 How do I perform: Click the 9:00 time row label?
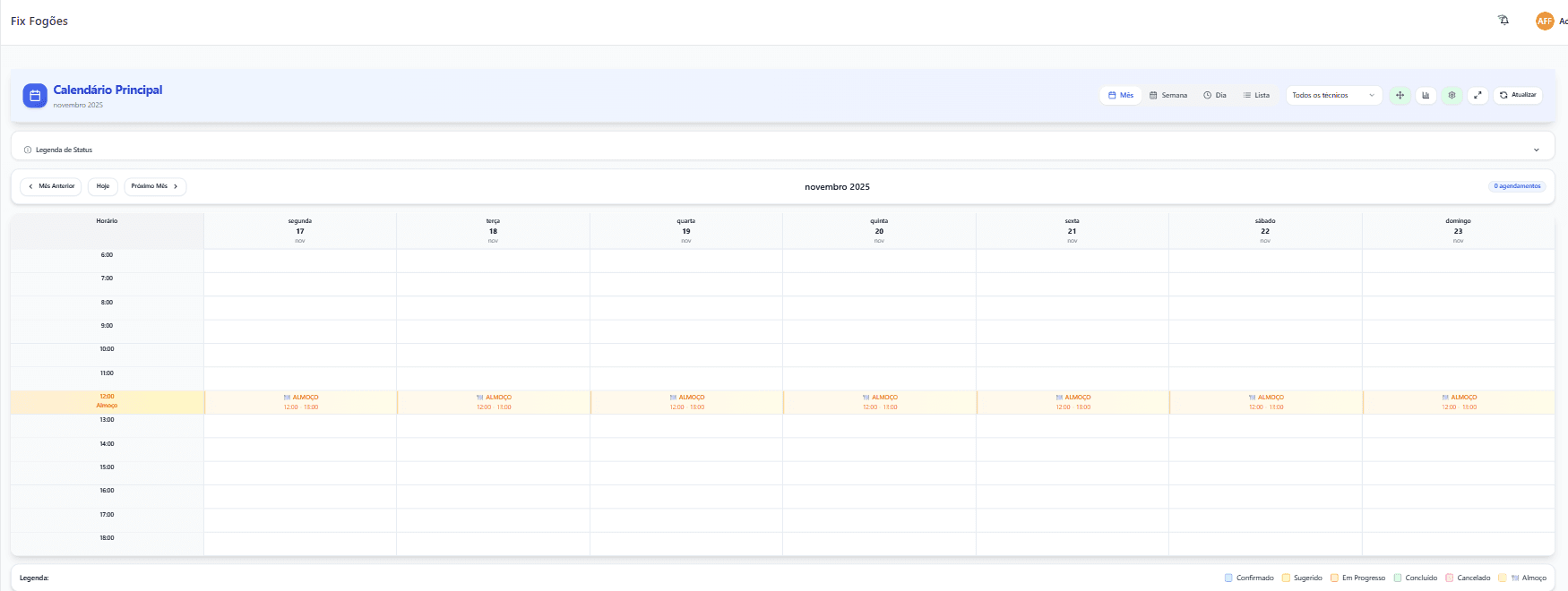(107, 326)
